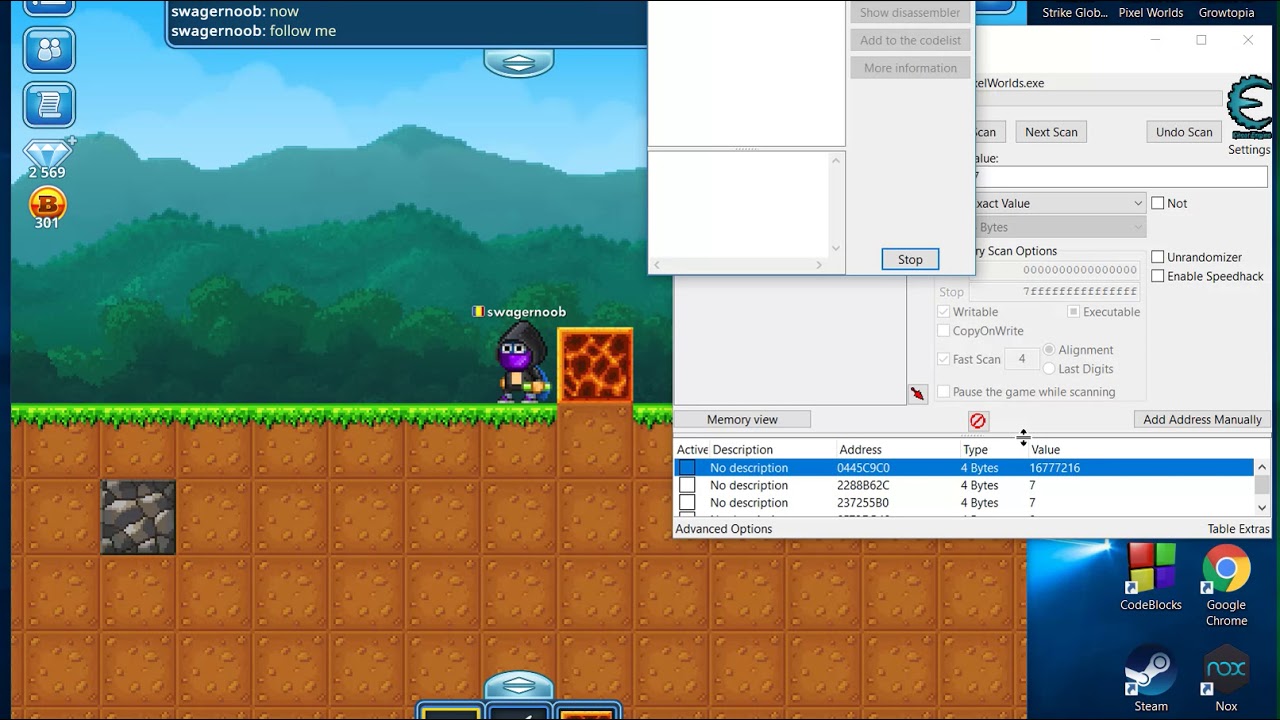The image size is (1280, 720).
Task: Enable the Unrandomizer checkbox
Action: (1158, 257)
